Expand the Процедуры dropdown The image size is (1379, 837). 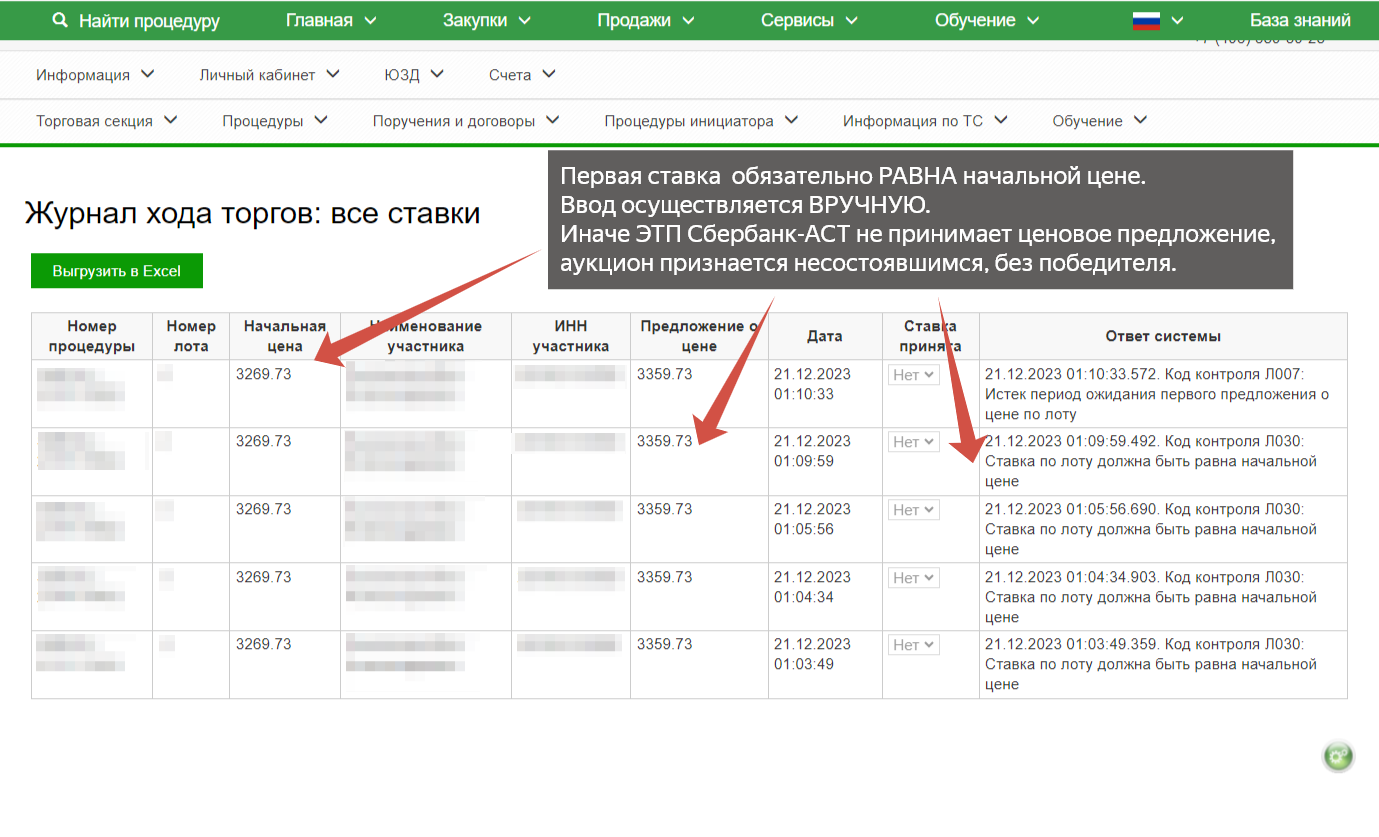pos(275,121)
